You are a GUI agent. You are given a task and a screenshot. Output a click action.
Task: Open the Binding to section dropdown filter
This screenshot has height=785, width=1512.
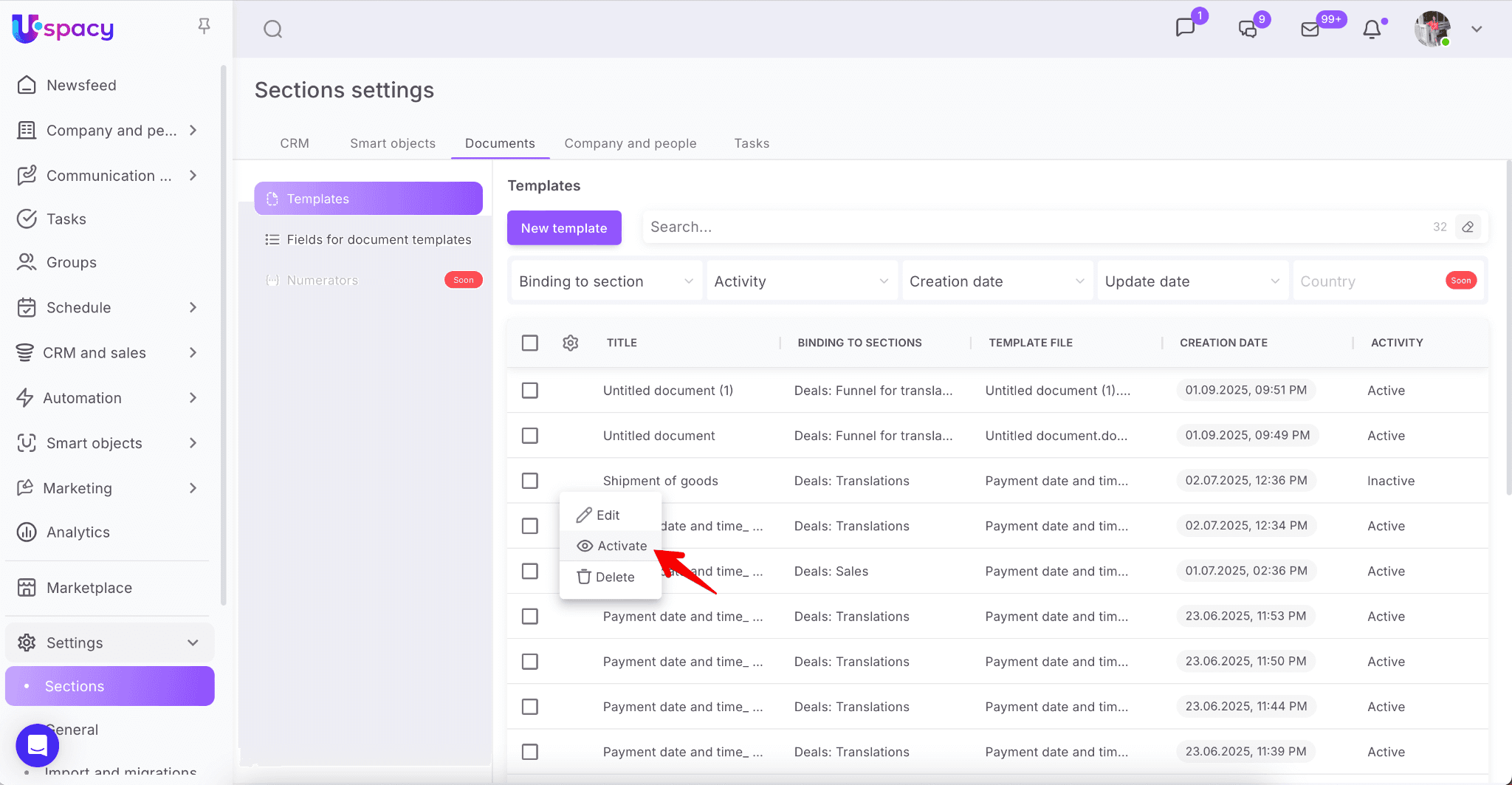coord(605,281)
